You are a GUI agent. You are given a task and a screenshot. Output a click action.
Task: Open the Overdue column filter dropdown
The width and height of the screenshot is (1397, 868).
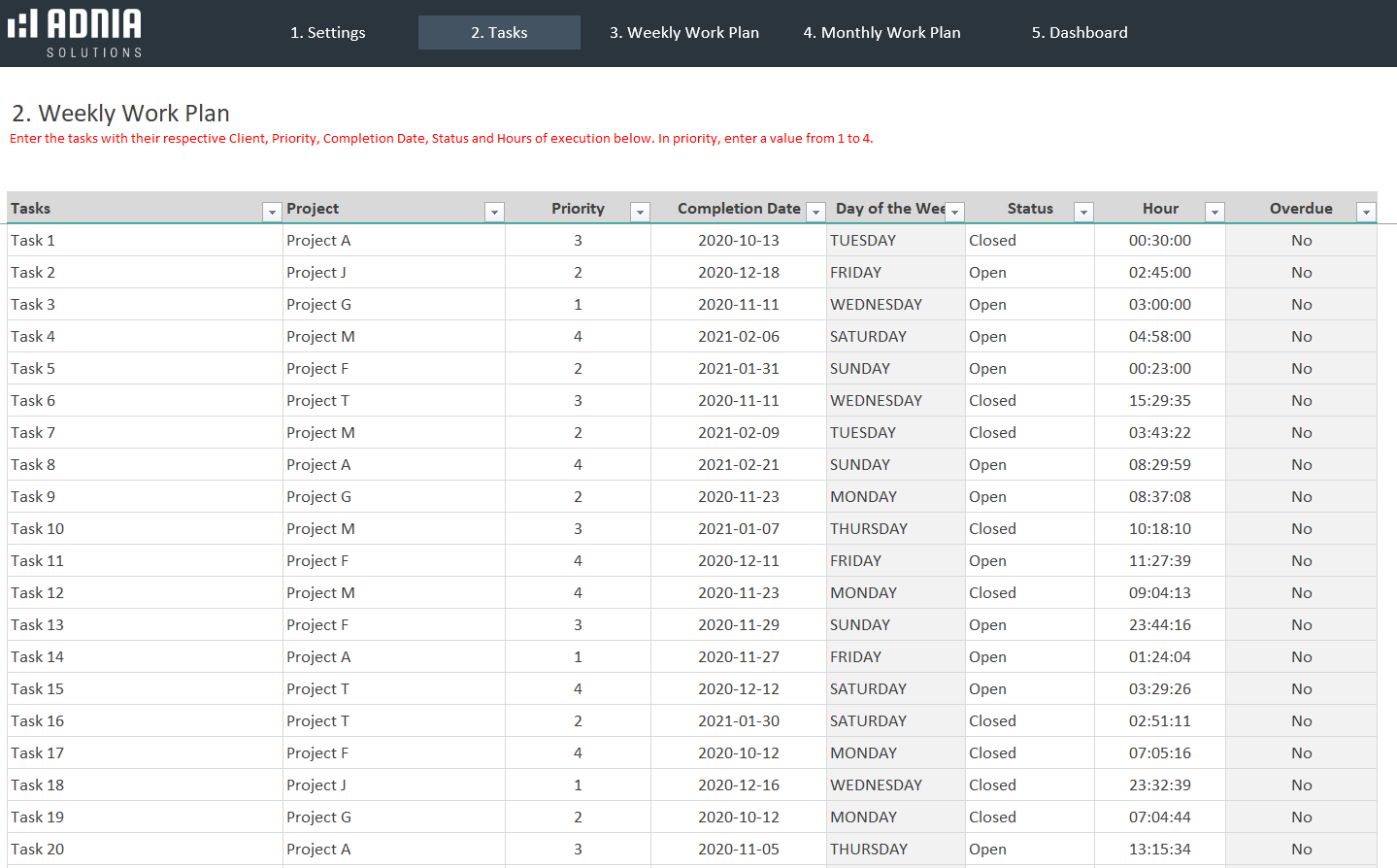point(1366,213)
